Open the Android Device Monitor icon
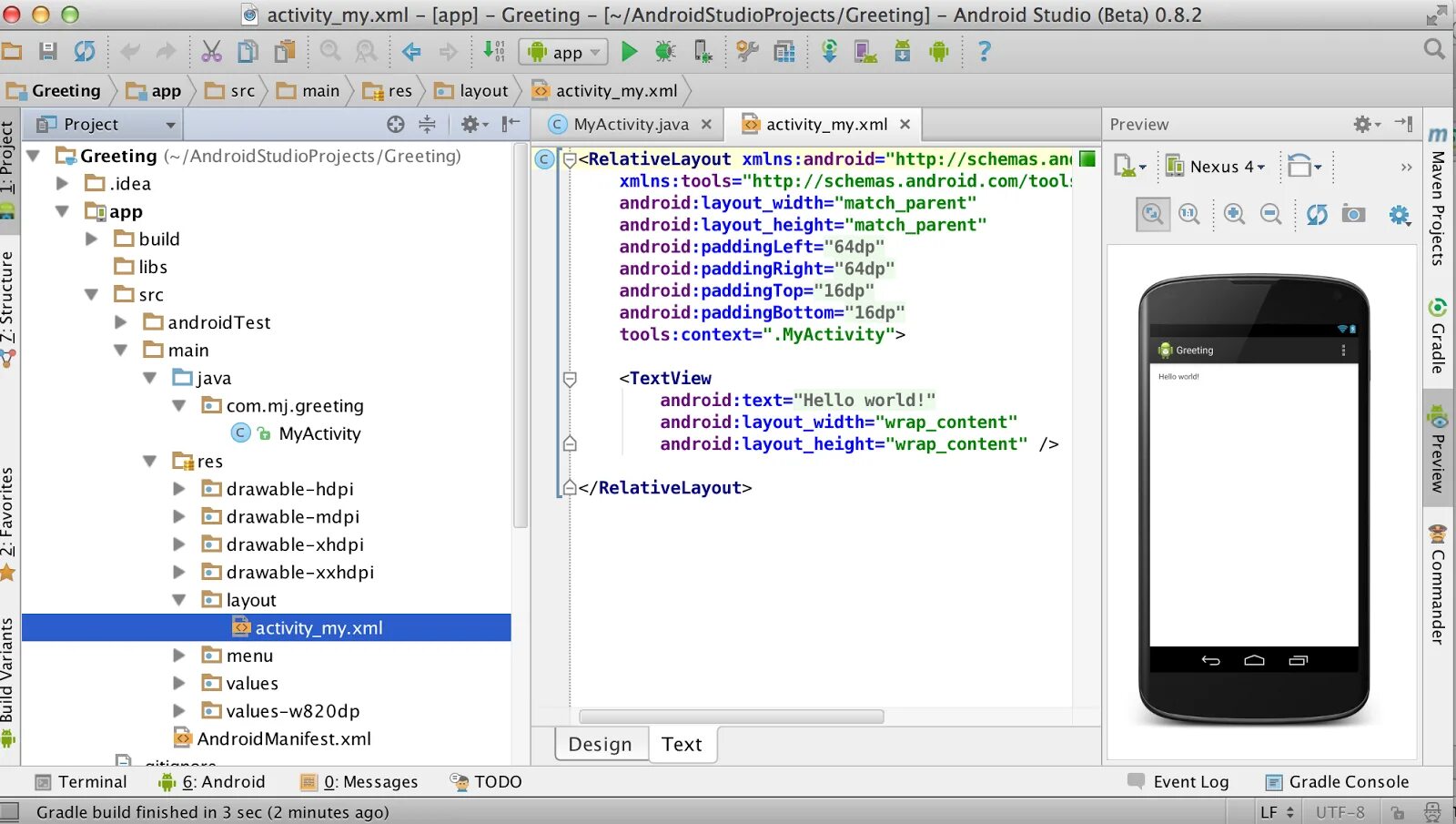The height and width of the screenshot is (824, 1456). (x=939, y=51)
